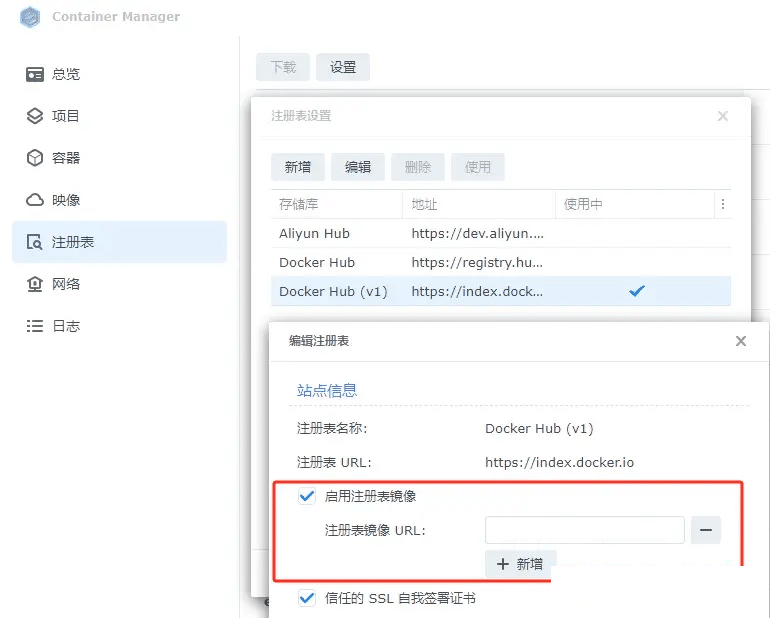
Task: Go to 总览 menu entry
Action: coord(66,74)
